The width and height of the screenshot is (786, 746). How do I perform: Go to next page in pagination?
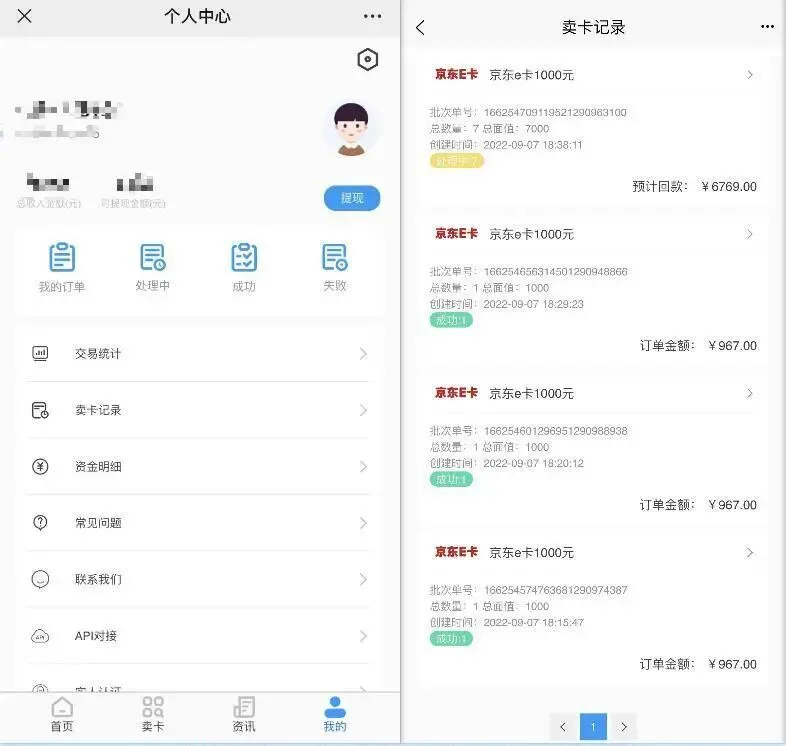(624, 727)
